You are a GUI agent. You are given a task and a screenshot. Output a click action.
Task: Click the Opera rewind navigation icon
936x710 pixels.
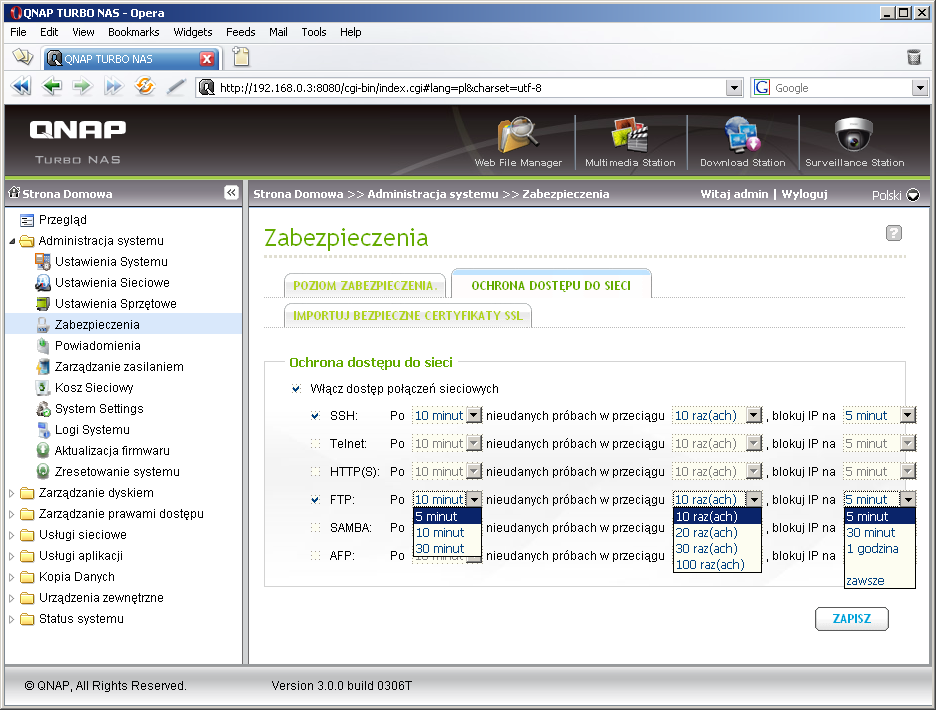21,87
